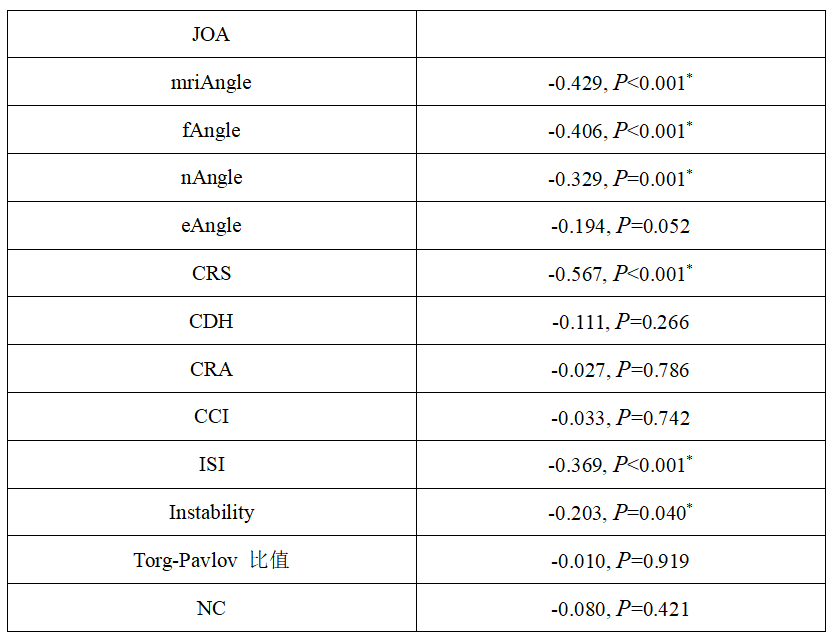The width and height of the screenshot is (833, 638).
Task: Click the empty cell beside JOA
Action: (620, 35)
